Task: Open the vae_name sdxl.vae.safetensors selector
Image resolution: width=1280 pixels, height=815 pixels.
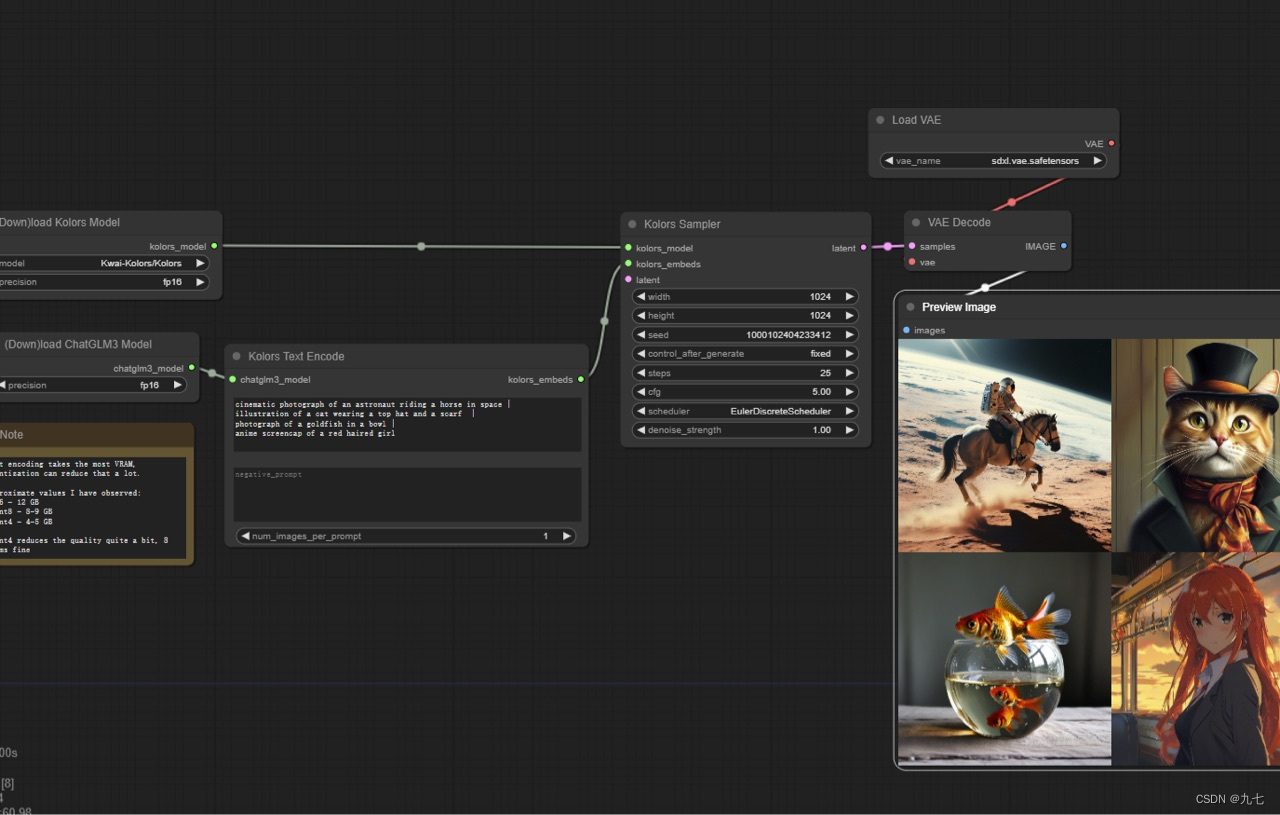Action: [x=993, y=161]
